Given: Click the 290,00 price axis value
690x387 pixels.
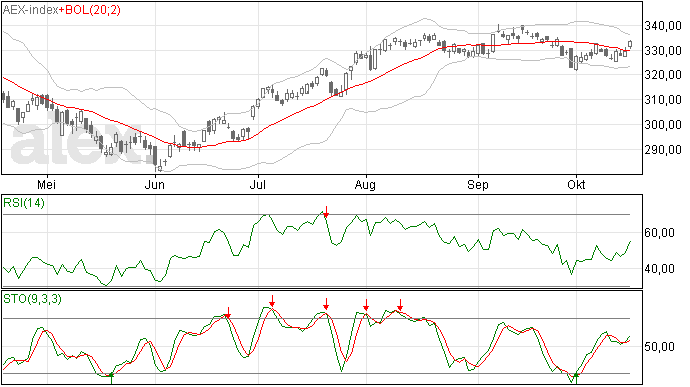Looking at the screenshot, I should 663,150.
